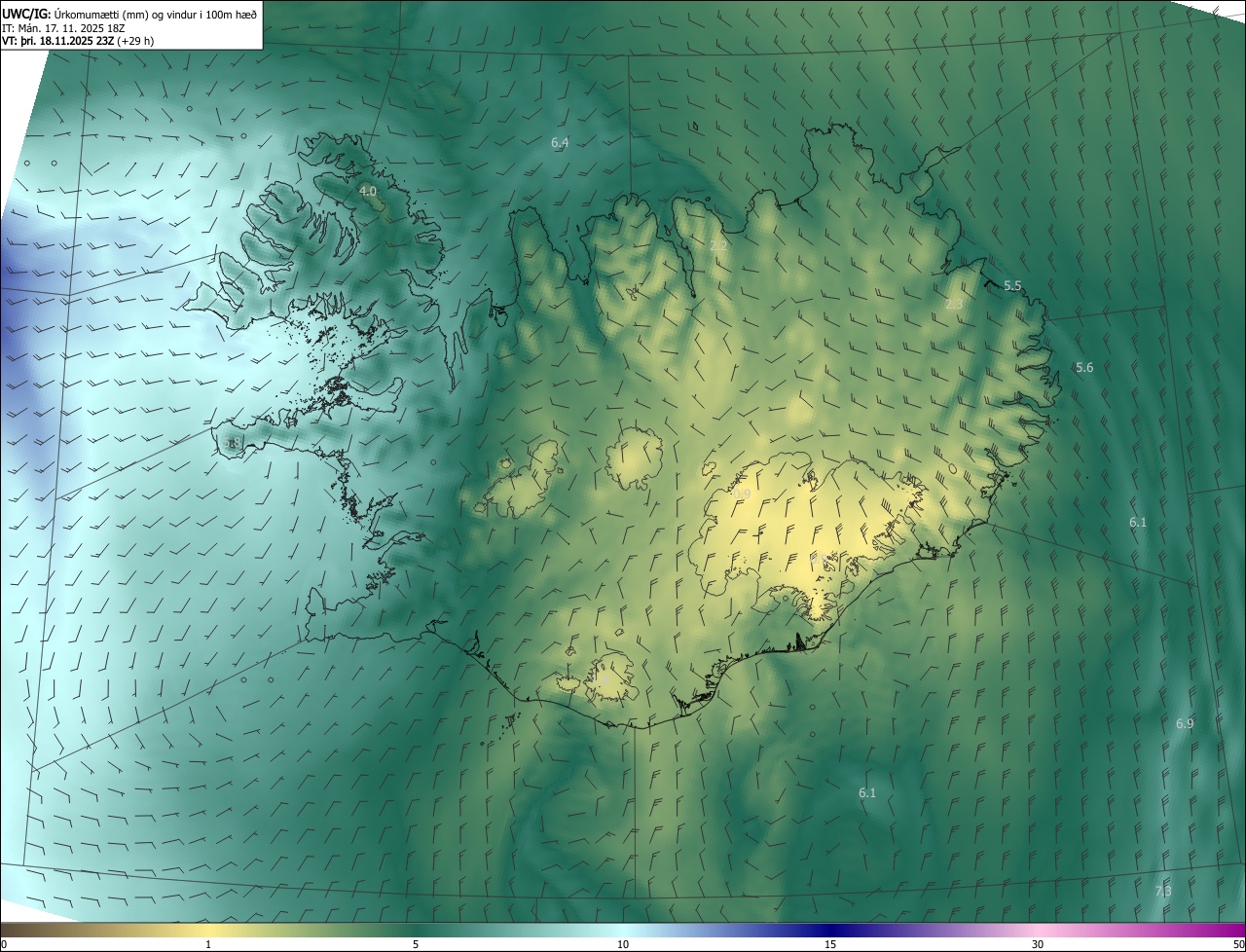Viewport: 1246px width, 952px height.
Task: Click the 6.1 value south of Iceland
Action: click(867, 793)
